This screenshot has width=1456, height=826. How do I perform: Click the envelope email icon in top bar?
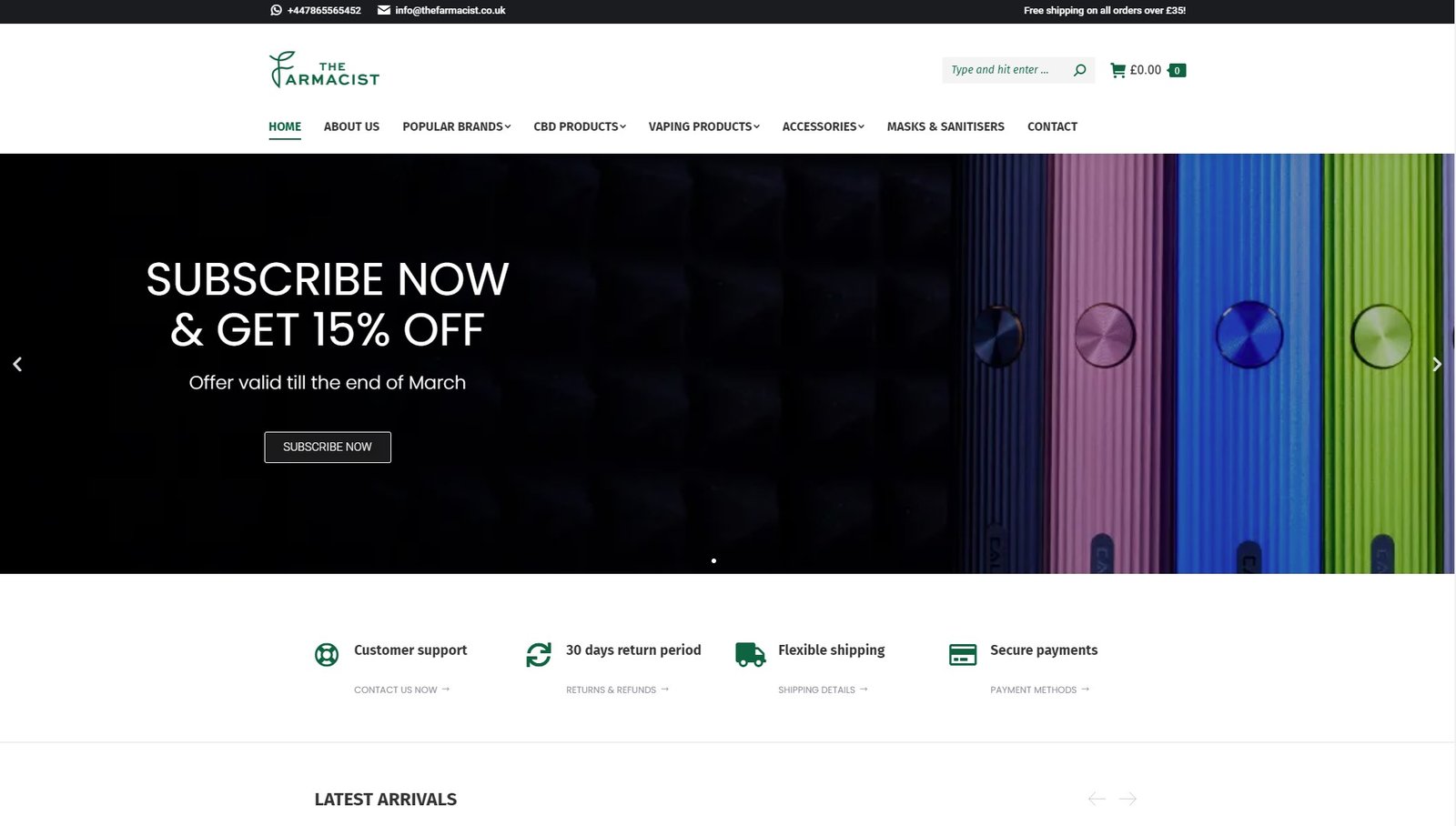pos(384,10)
